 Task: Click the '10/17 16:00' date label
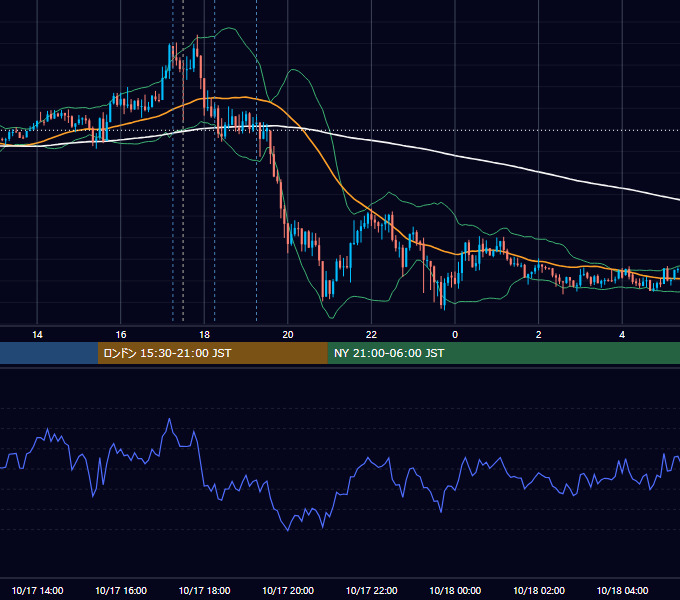point(121,590)
